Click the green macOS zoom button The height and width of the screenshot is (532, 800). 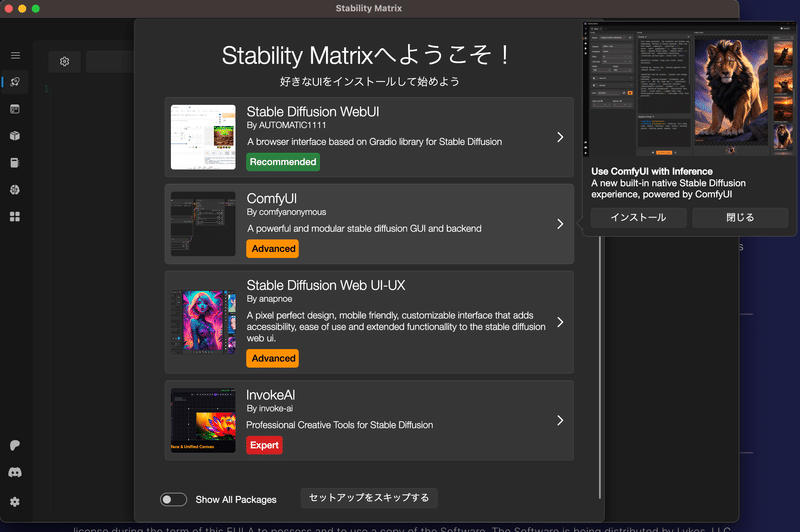(x=36, y=9)
